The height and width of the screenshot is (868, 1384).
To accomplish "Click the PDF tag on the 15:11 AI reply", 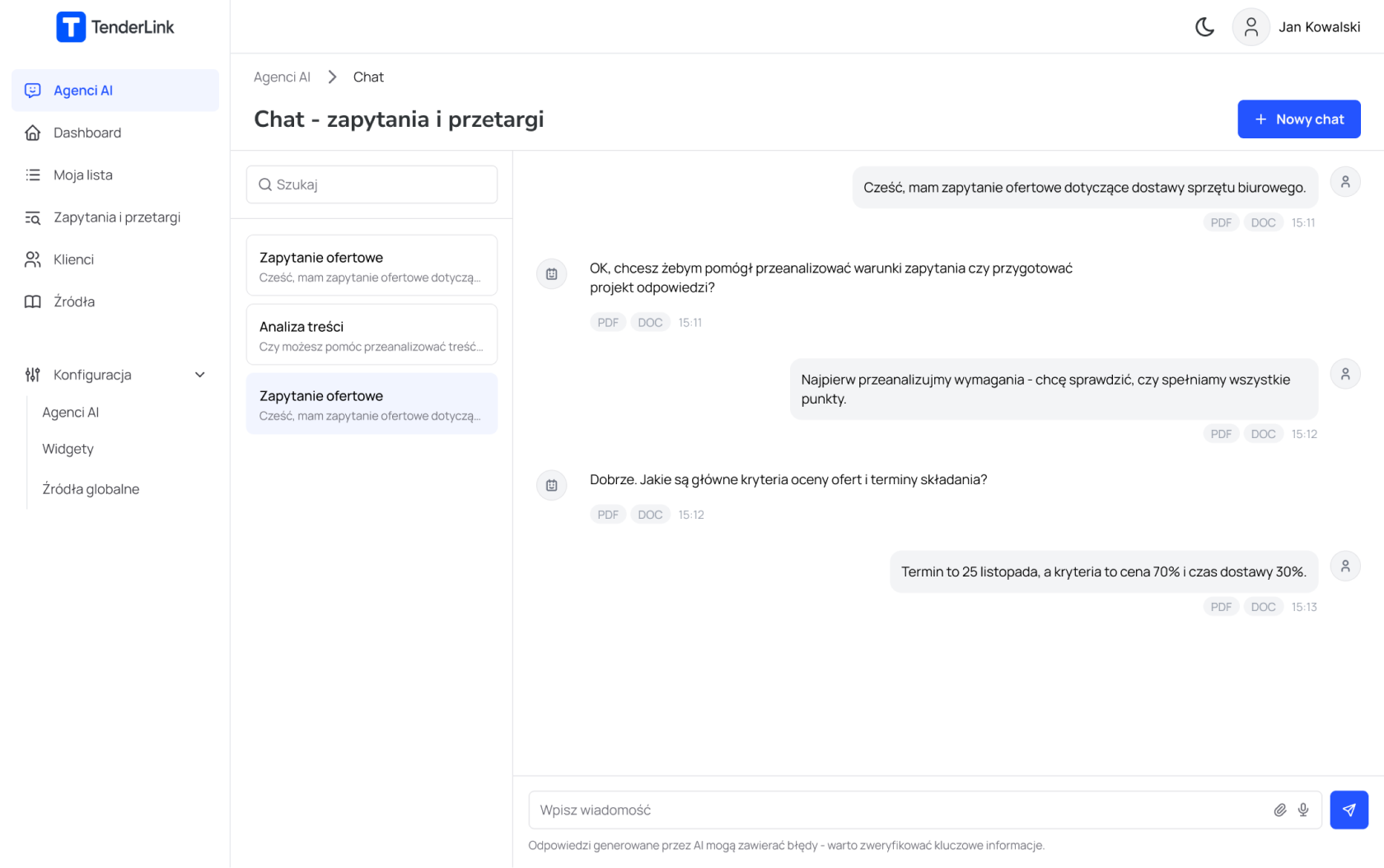I will pyautogui.click(x=608, y=323).
